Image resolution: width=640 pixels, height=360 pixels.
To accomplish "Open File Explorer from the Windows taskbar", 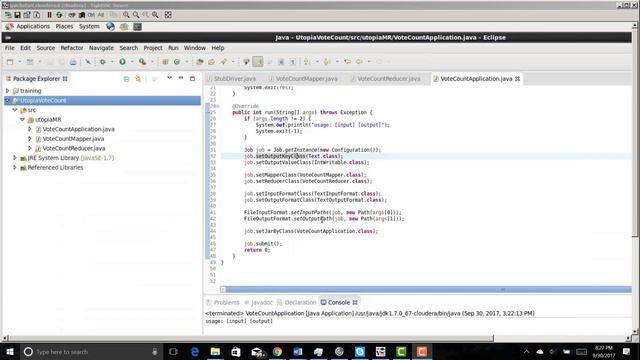I will point(215,352).
